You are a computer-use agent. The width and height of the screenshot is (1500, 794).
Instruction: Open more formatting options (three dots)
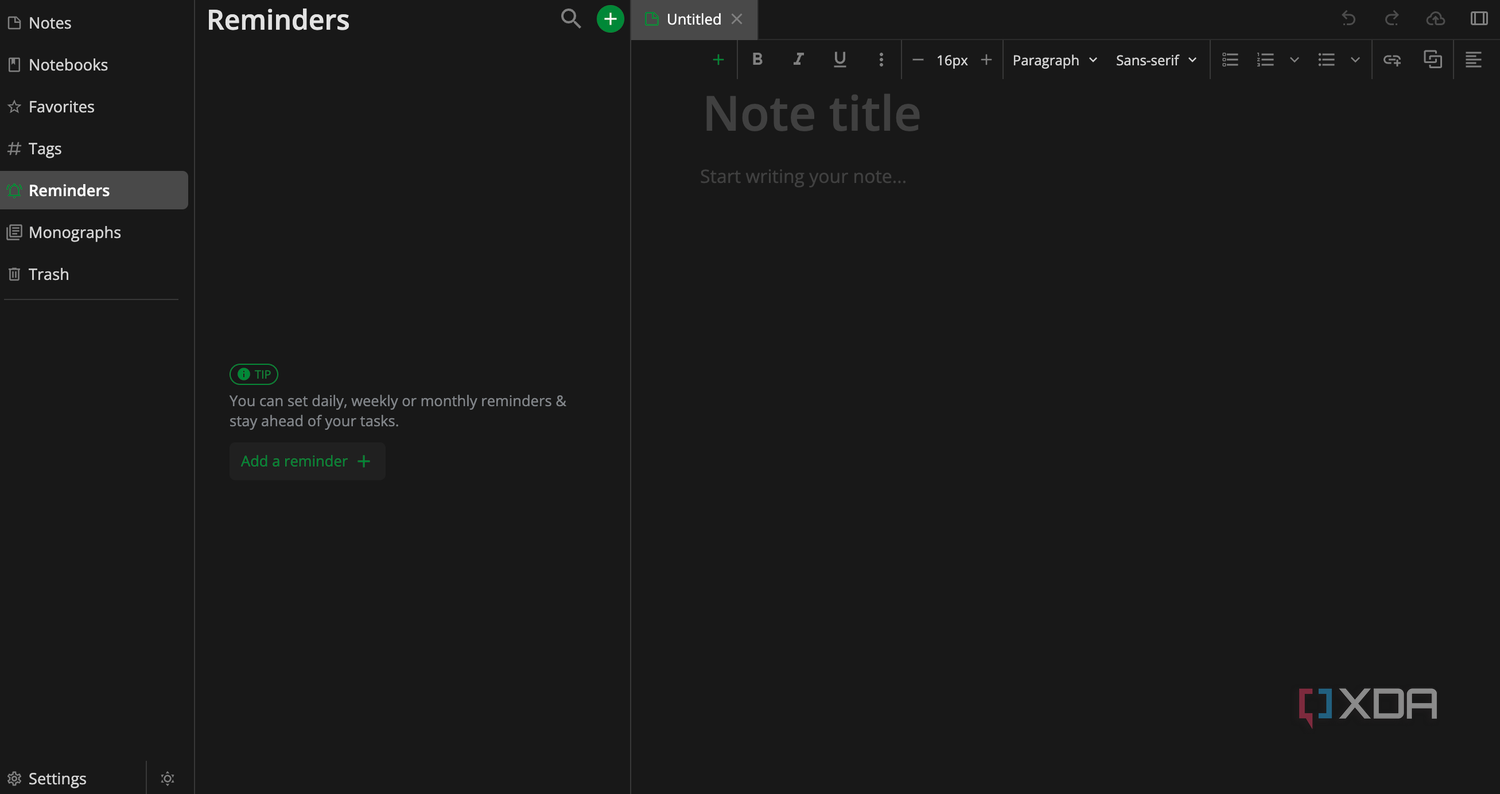coord(881,60)
